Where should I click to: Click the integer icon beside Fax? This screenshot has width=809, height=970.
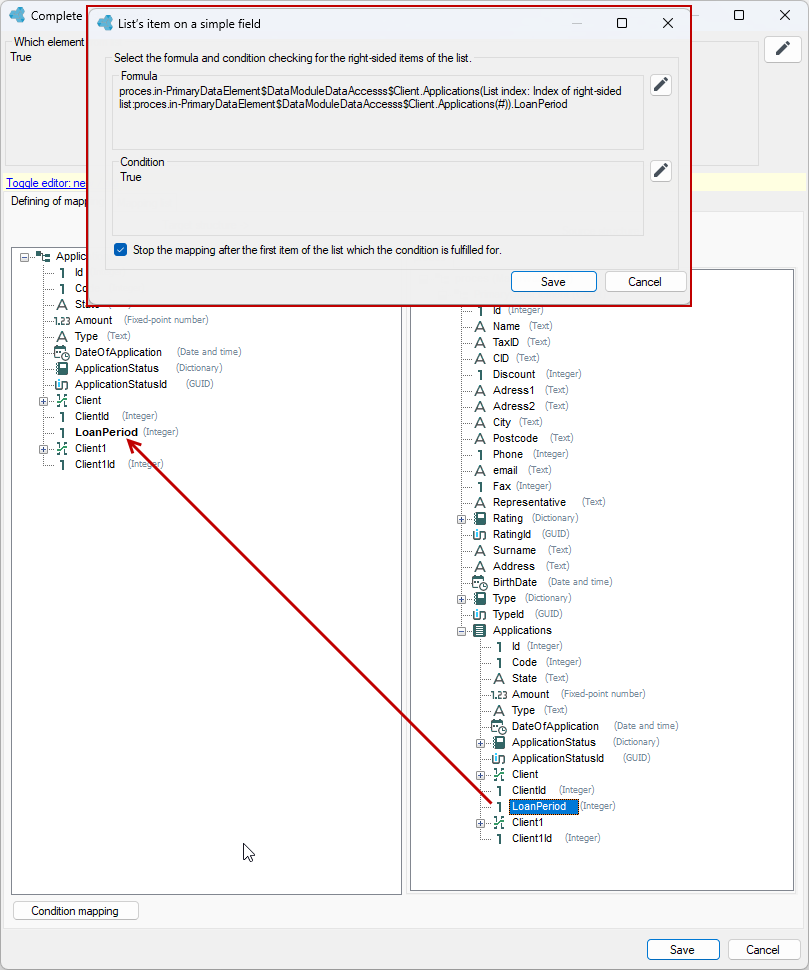coord(480,486)
